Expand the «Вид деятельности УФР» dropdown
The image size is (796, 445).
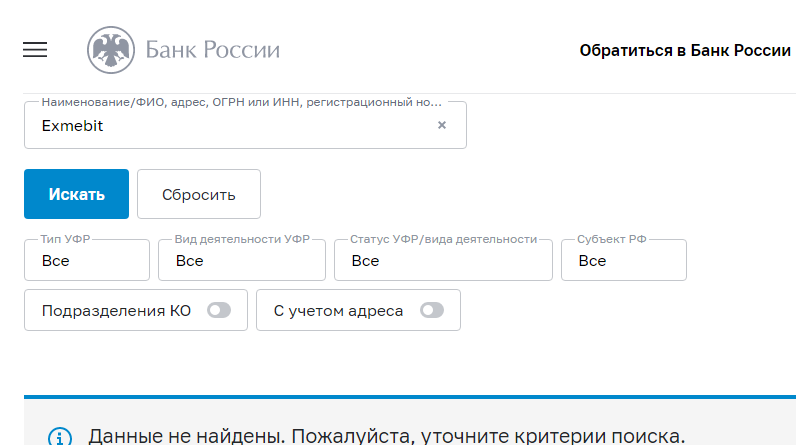241,260
